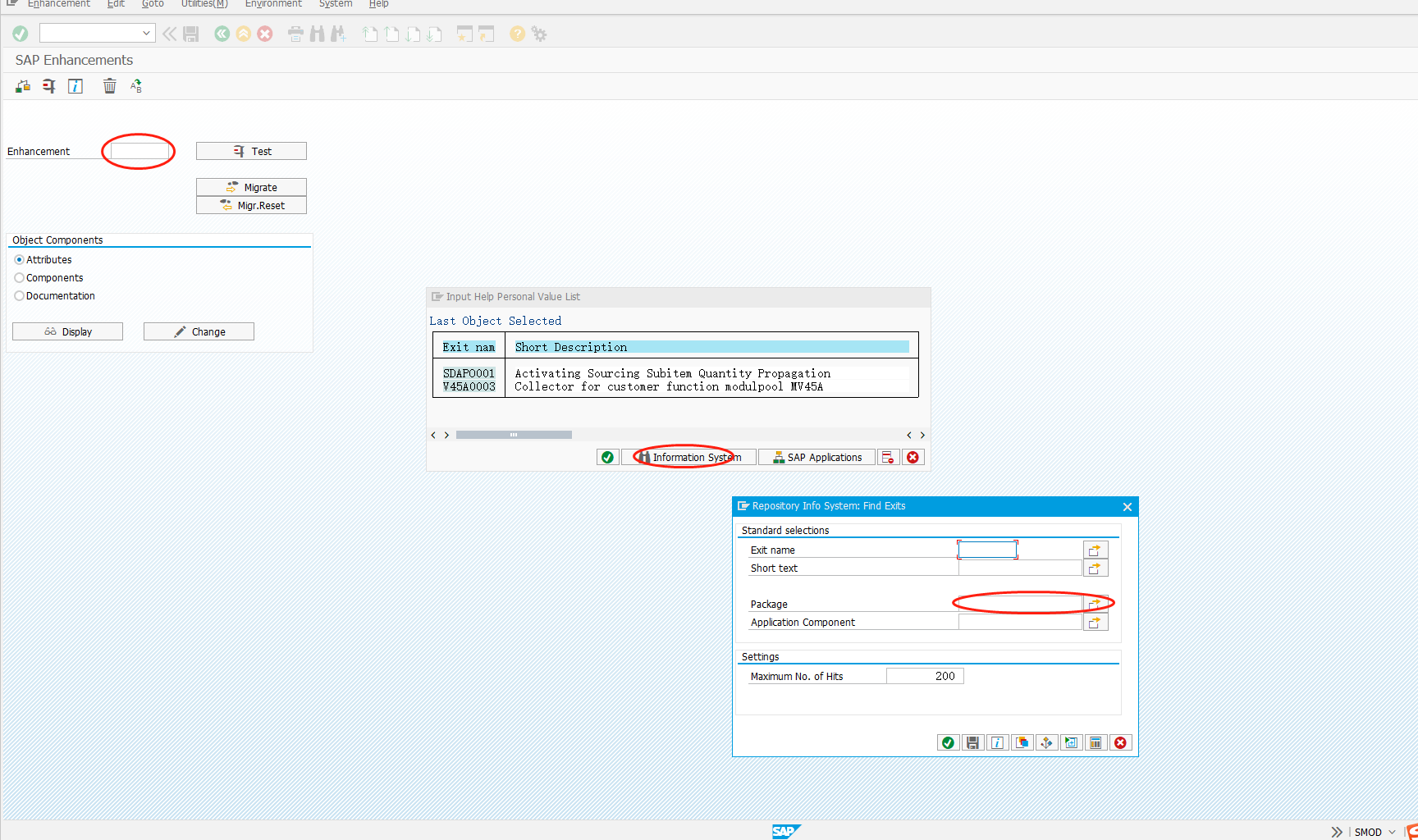
Task: Click the Package input field
Action: (1020, 604)
